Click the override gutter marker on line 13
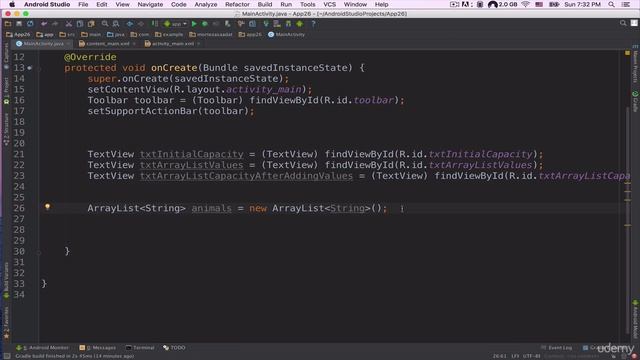 29,68
